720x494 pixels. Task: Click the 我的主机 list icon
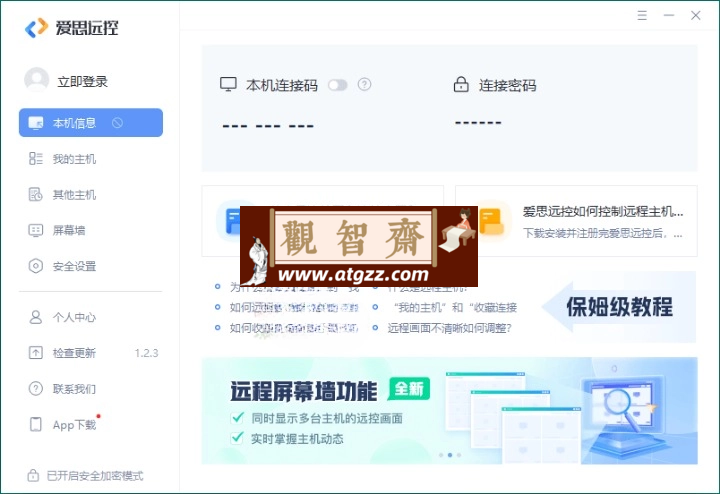click(36, 158)
